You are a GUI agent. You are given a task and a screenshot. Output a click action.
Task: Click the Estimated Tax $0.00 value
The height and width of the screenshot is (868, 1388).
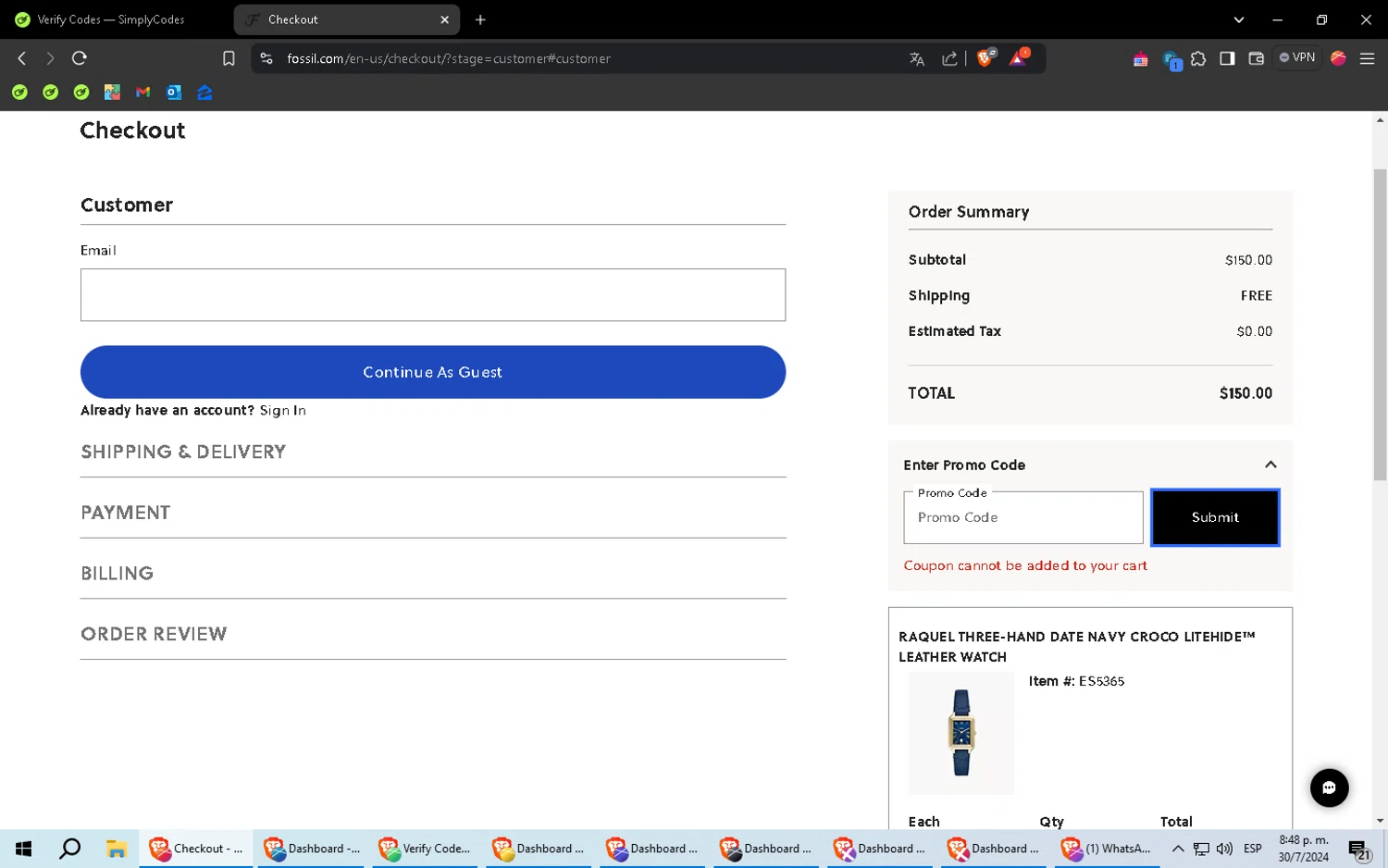point(1255,331)
